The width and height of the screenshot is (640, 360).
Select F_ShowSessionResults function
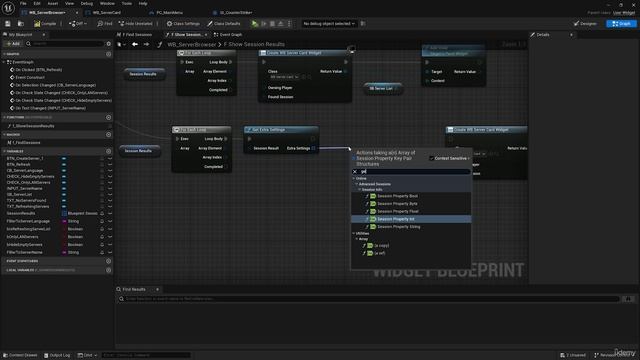33,126
